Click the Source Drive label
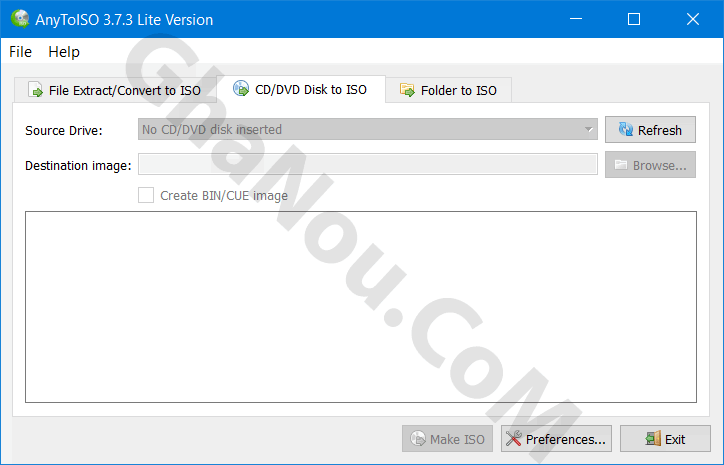 pos(64,131)
